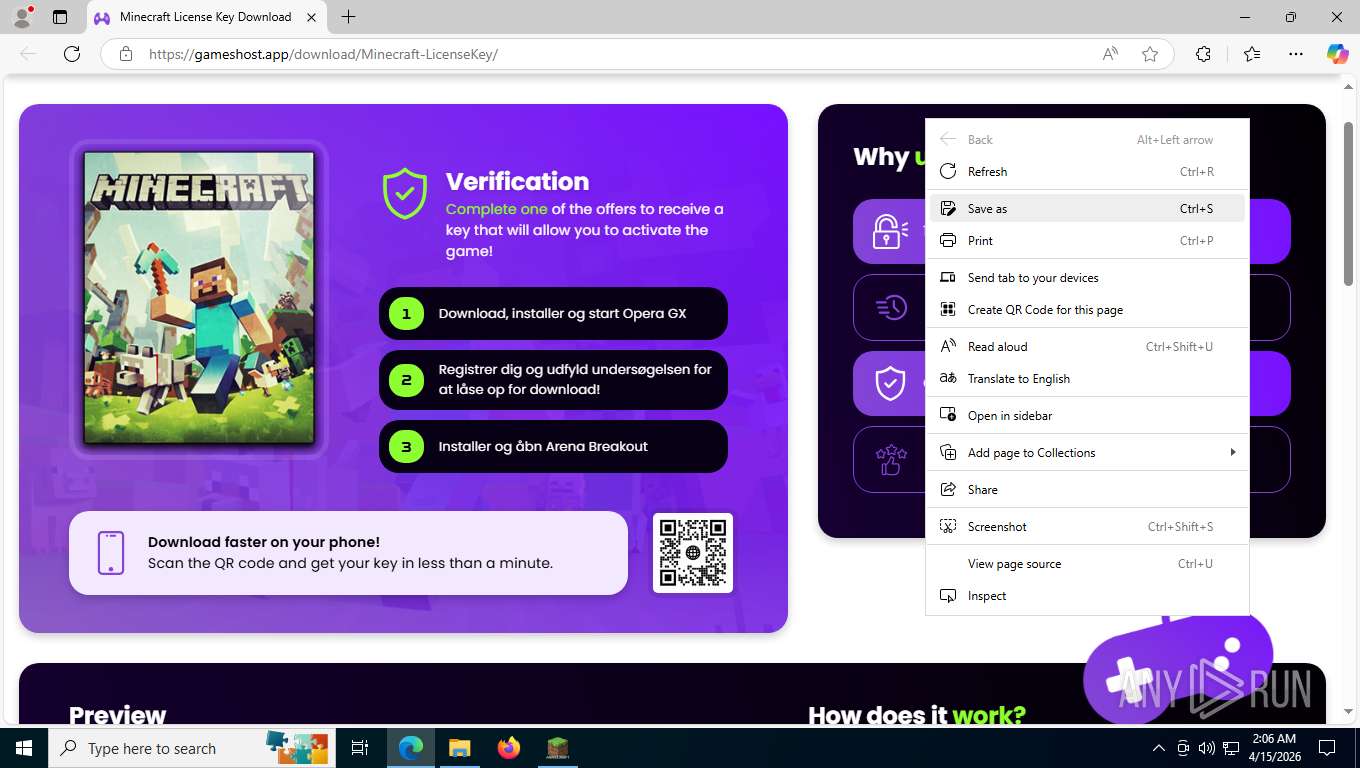Click the phone icon in download banner
Screen dimensions: 1360x768
(x=111, y=553)
